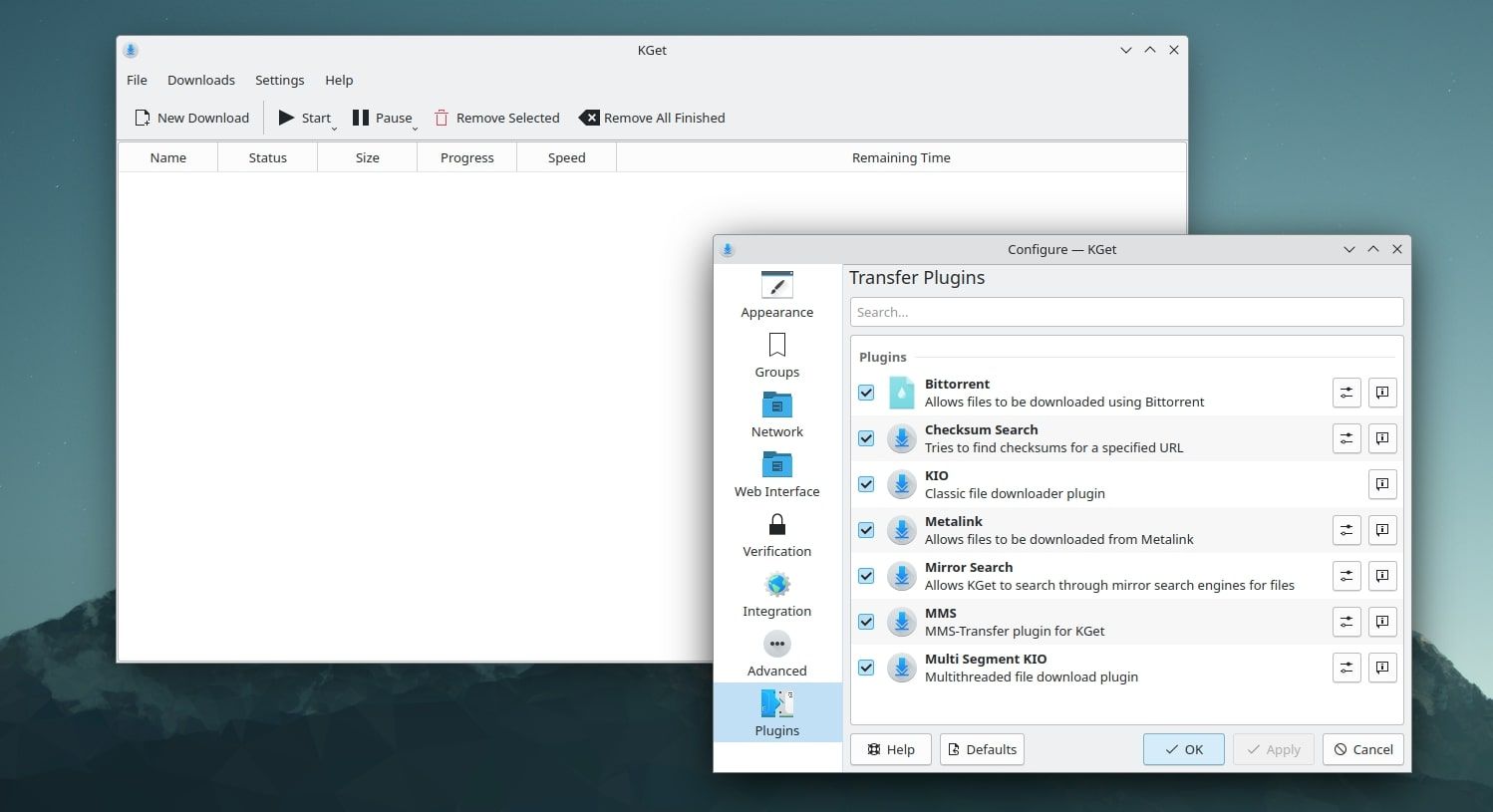Disable the Bittorrent plugin checkbox
Image resolution: width=1493 pixels, height=812 pixels.
click(x=866, y=393)
